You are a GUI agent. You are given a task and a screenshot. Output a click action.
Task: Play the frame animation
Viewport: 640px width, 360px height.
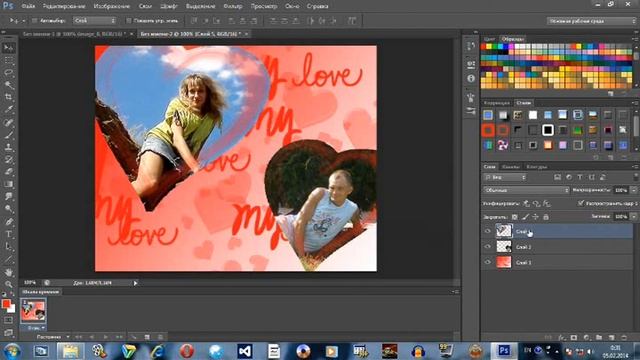[106, 337]
